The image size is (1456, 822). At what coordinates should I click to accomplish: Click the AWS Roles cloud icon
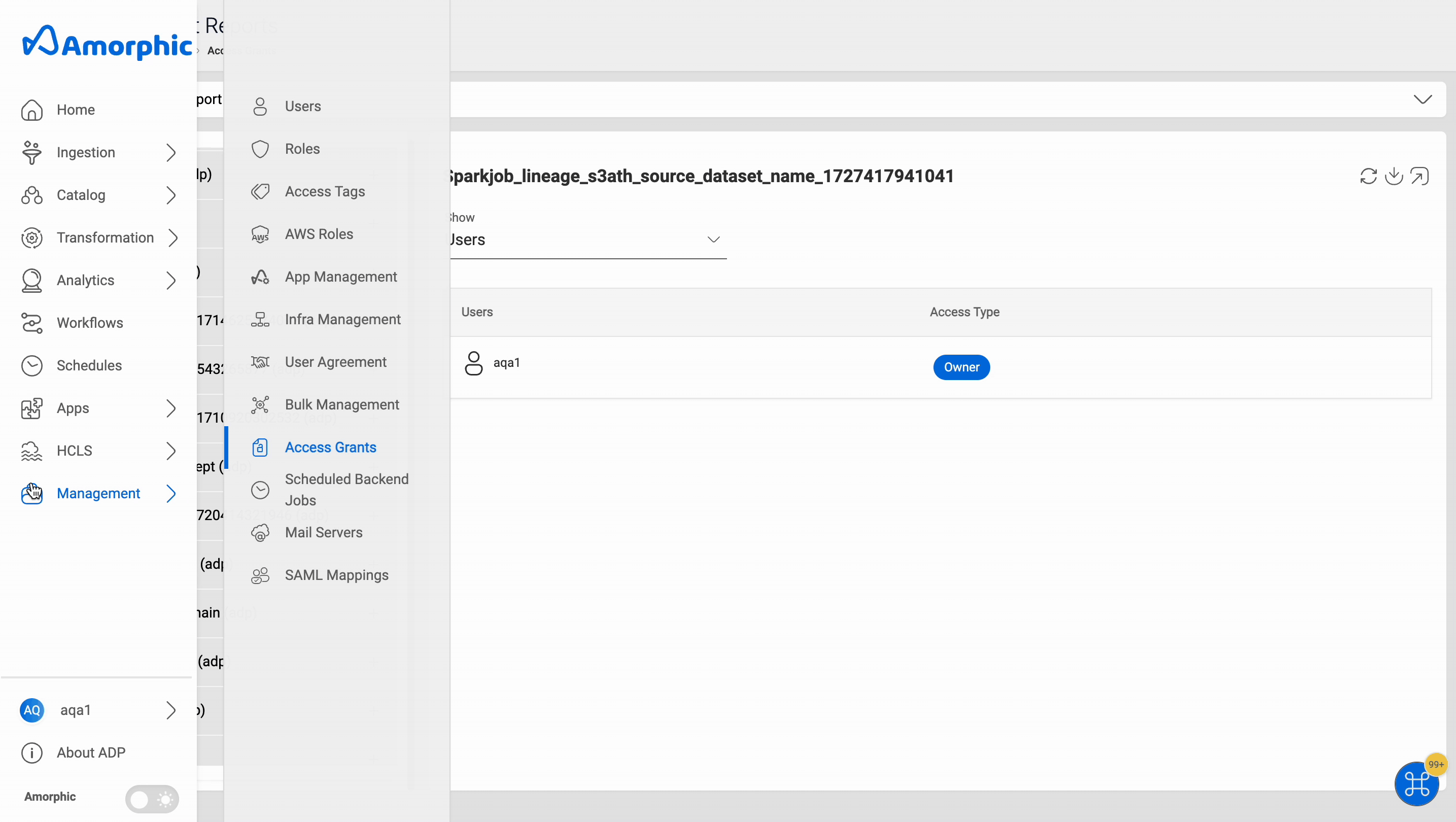[x=260, y=234]
